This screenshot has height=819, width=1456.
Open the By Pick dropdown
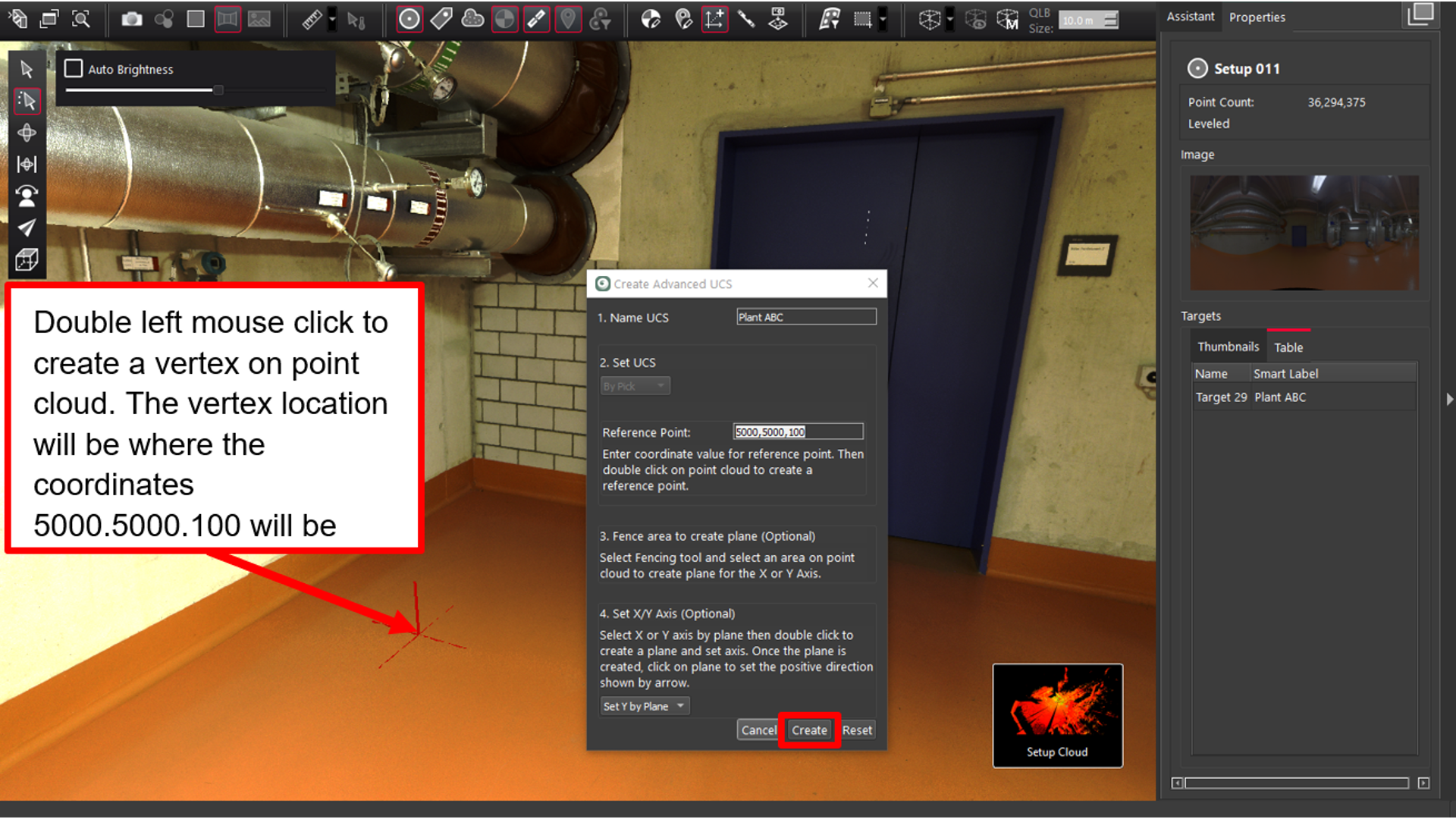635,386
